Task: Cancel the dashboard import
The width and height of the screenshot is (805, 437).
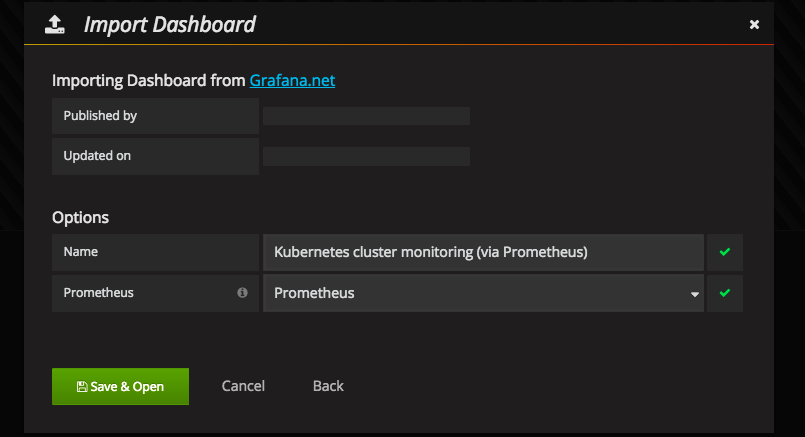Action: coord(243,386)
